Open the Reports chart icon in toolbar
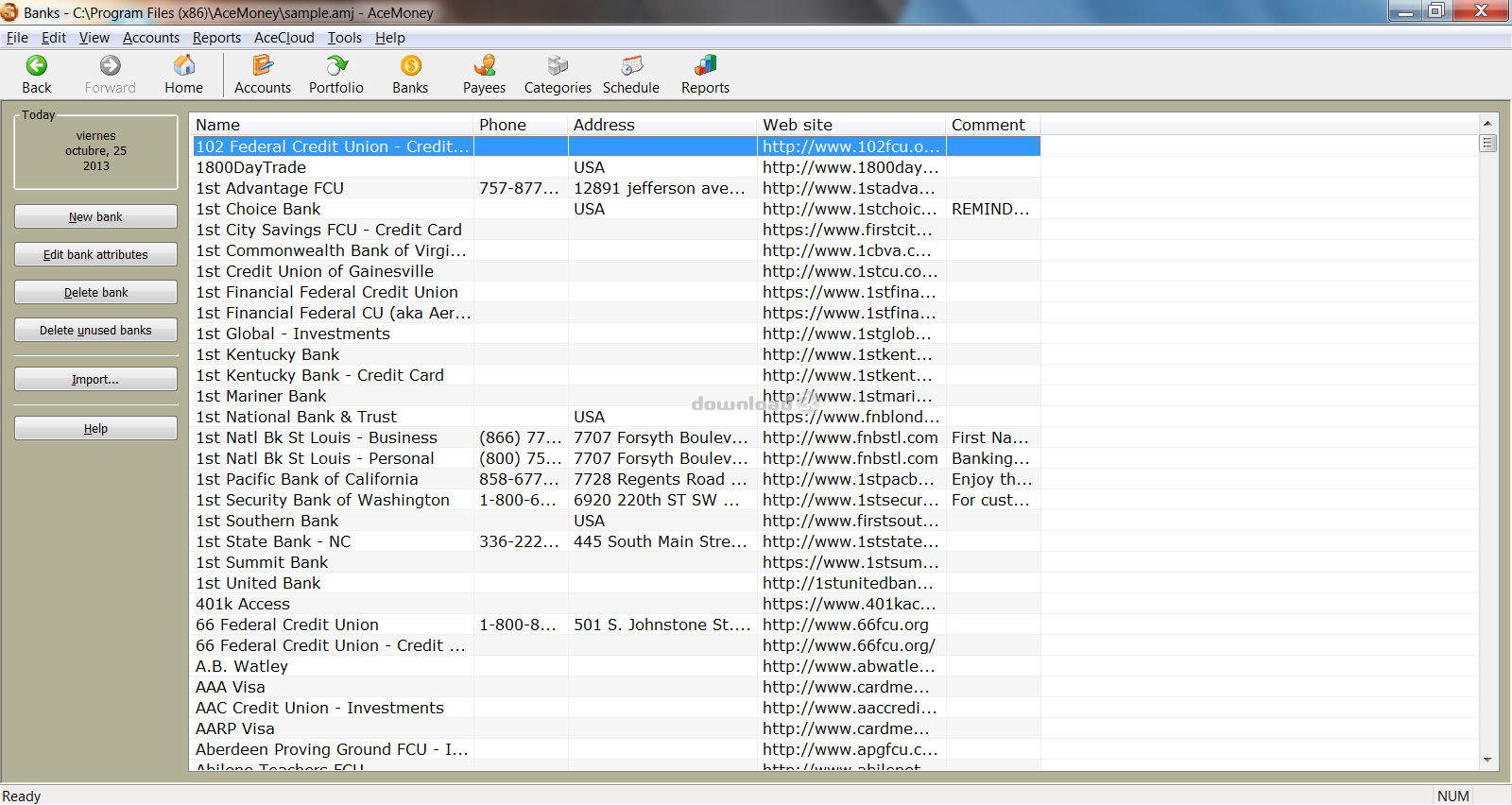Viewport: 1512px width, 805px height. (x=705, y=66)
